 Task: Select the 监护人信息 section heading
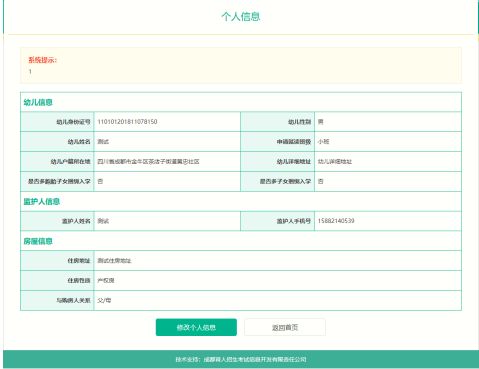click(42, 201)
